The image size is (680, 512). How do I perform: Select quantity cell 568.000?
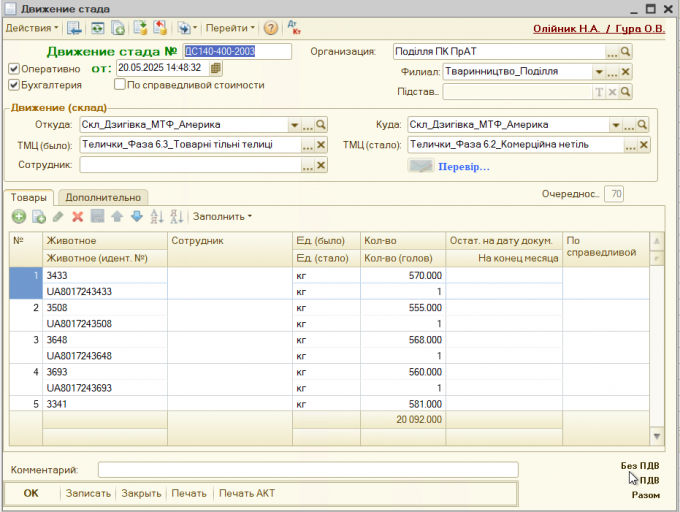point(403,340)
